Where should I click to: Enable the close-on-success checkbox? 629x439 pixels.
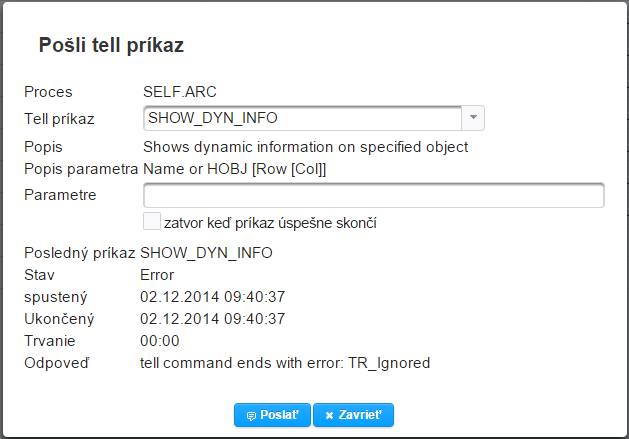tap(151, 221)
